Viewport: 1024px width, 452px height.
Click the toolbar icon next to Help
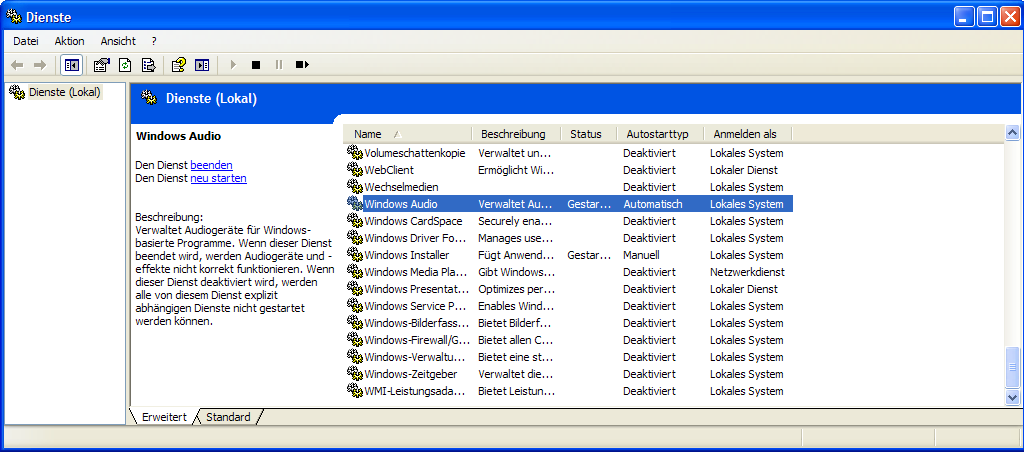pos(202,65)
